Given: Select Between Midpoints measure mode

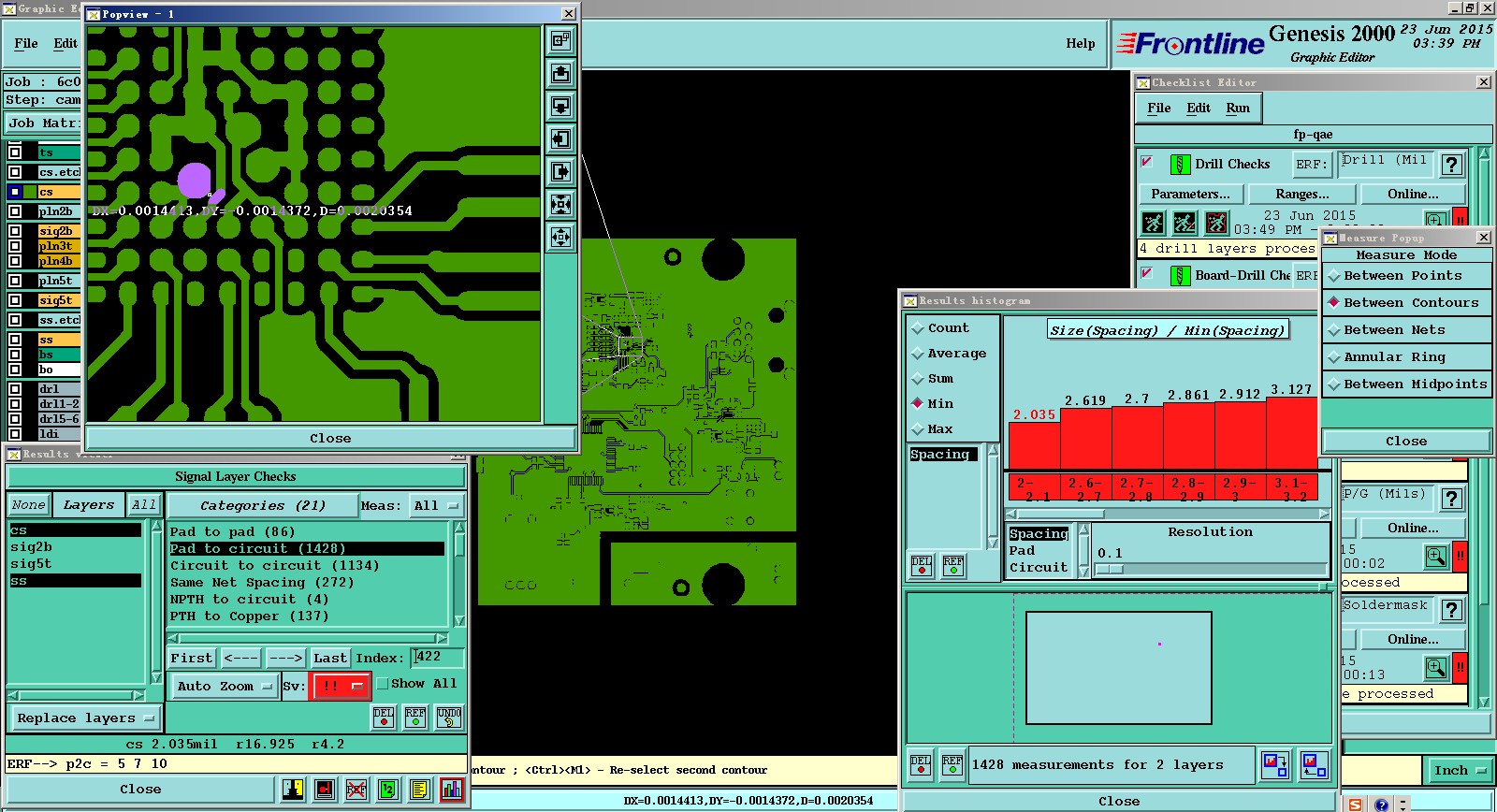Looking at the screenshot, I should click(x=1406, y=384).
